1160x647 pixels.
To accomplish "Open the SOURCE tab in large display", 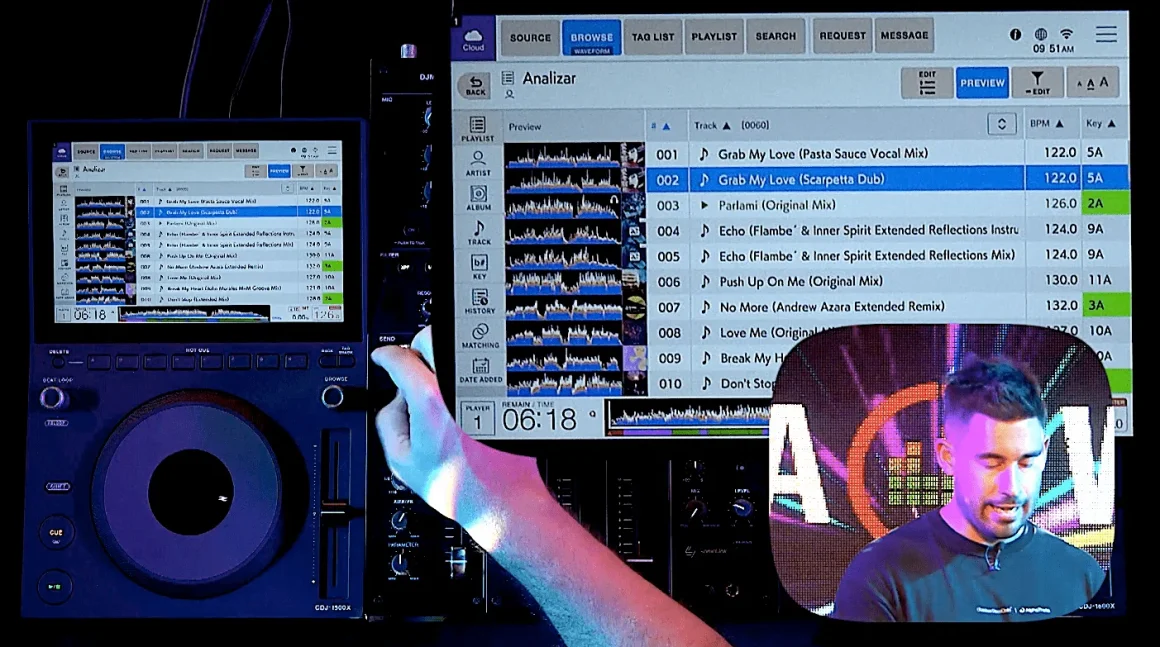I will point(530,37).
